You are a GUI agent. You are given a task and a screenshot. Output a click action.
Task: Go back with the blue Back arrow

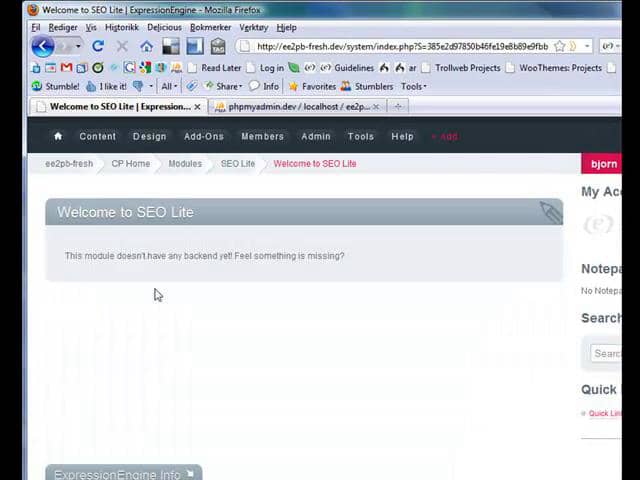(42, 47)
